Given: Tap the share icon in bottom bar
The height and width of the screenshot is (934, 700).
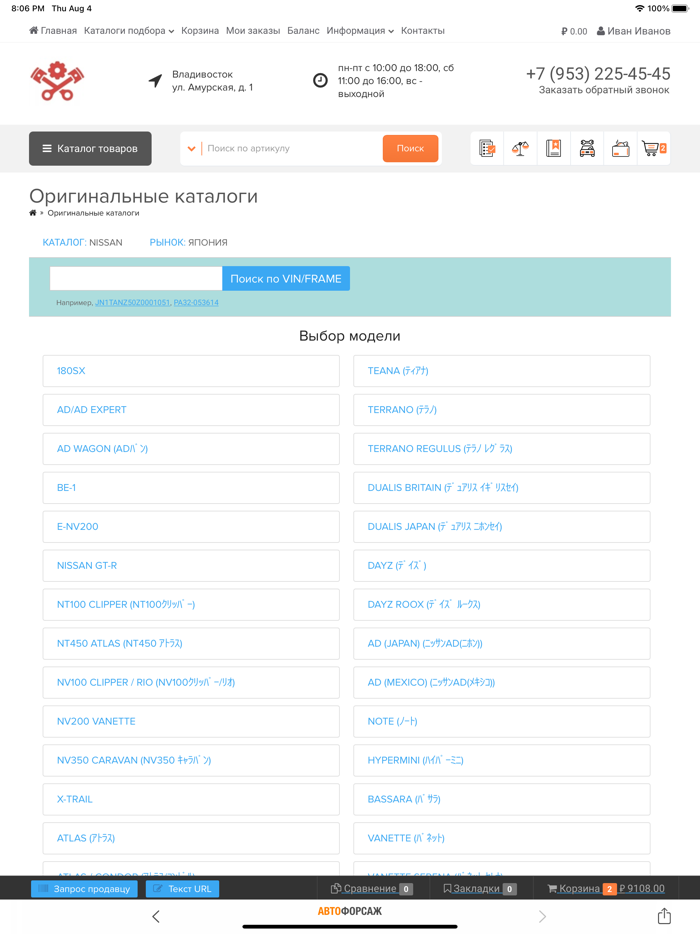Looking at the screenshot, I should (664, 916).
